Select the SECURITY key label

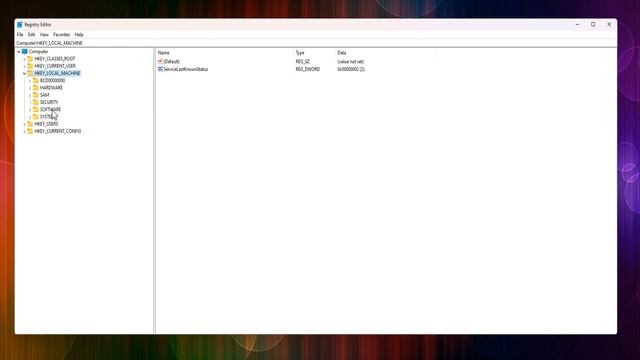click(49, 102)
